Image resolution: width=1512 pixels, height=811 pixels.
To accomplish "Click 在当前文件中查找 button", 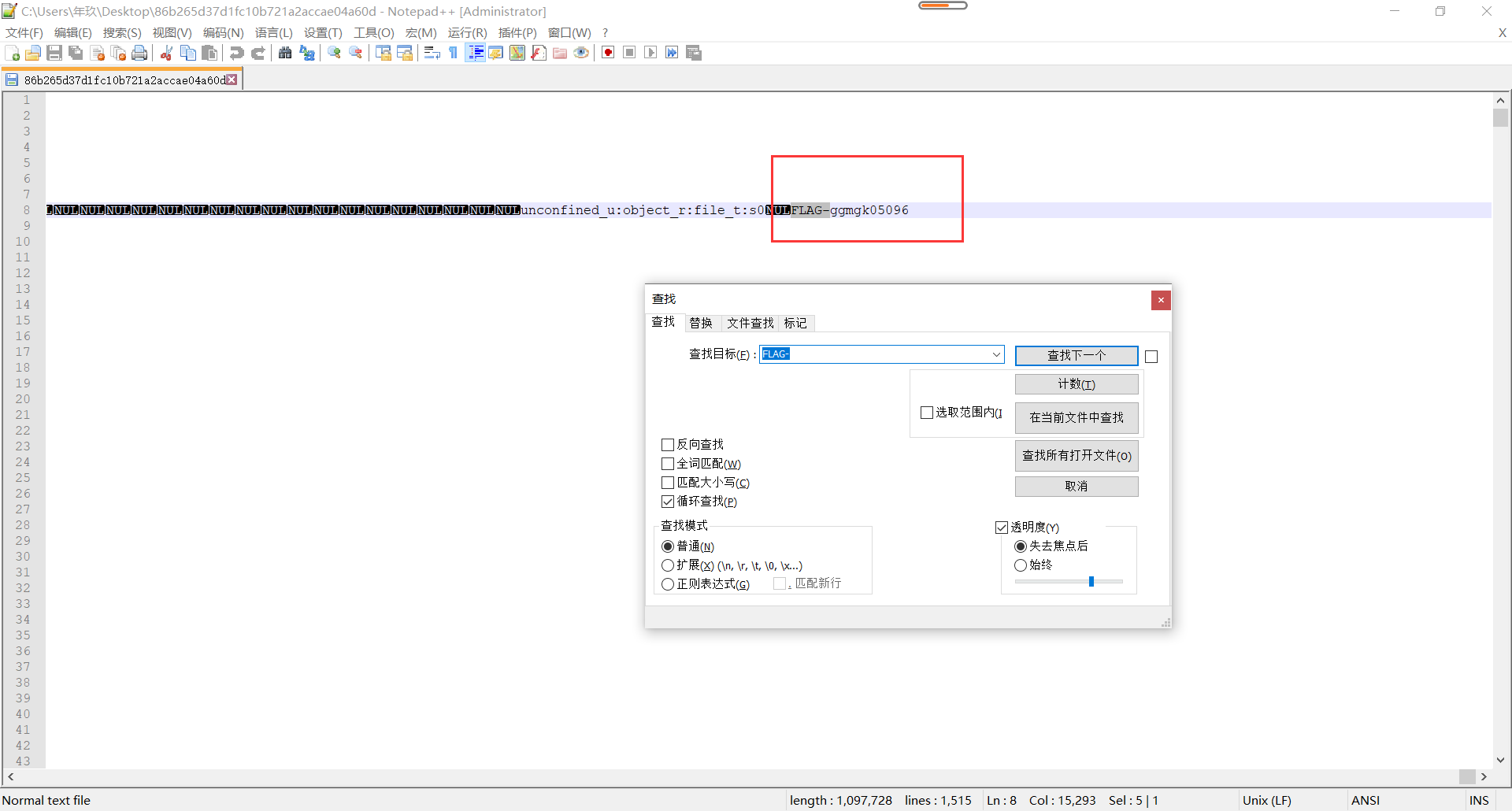I will (1077, 417).
